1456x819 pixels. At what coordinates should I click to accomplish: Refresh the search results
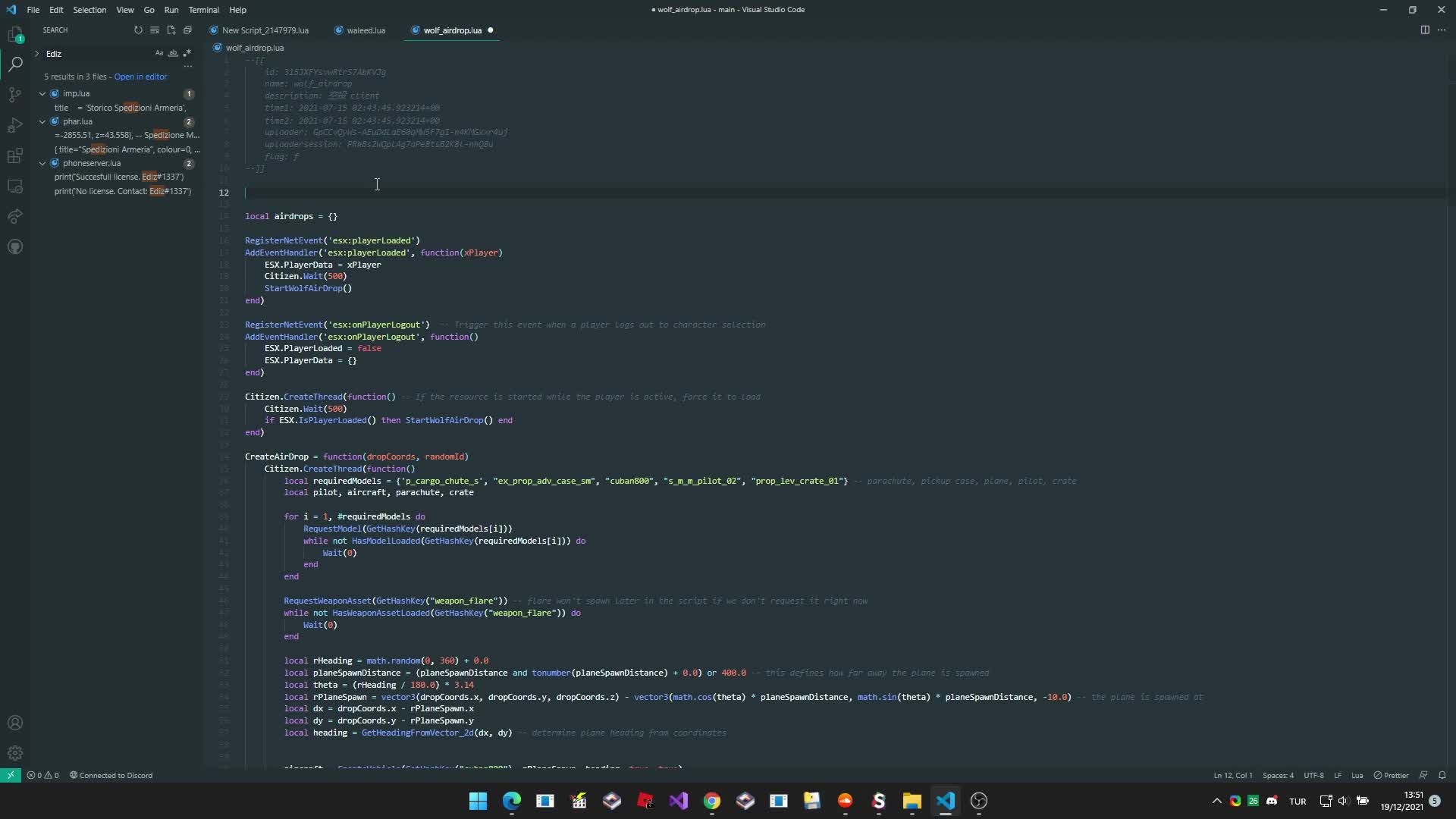(138, 30)
